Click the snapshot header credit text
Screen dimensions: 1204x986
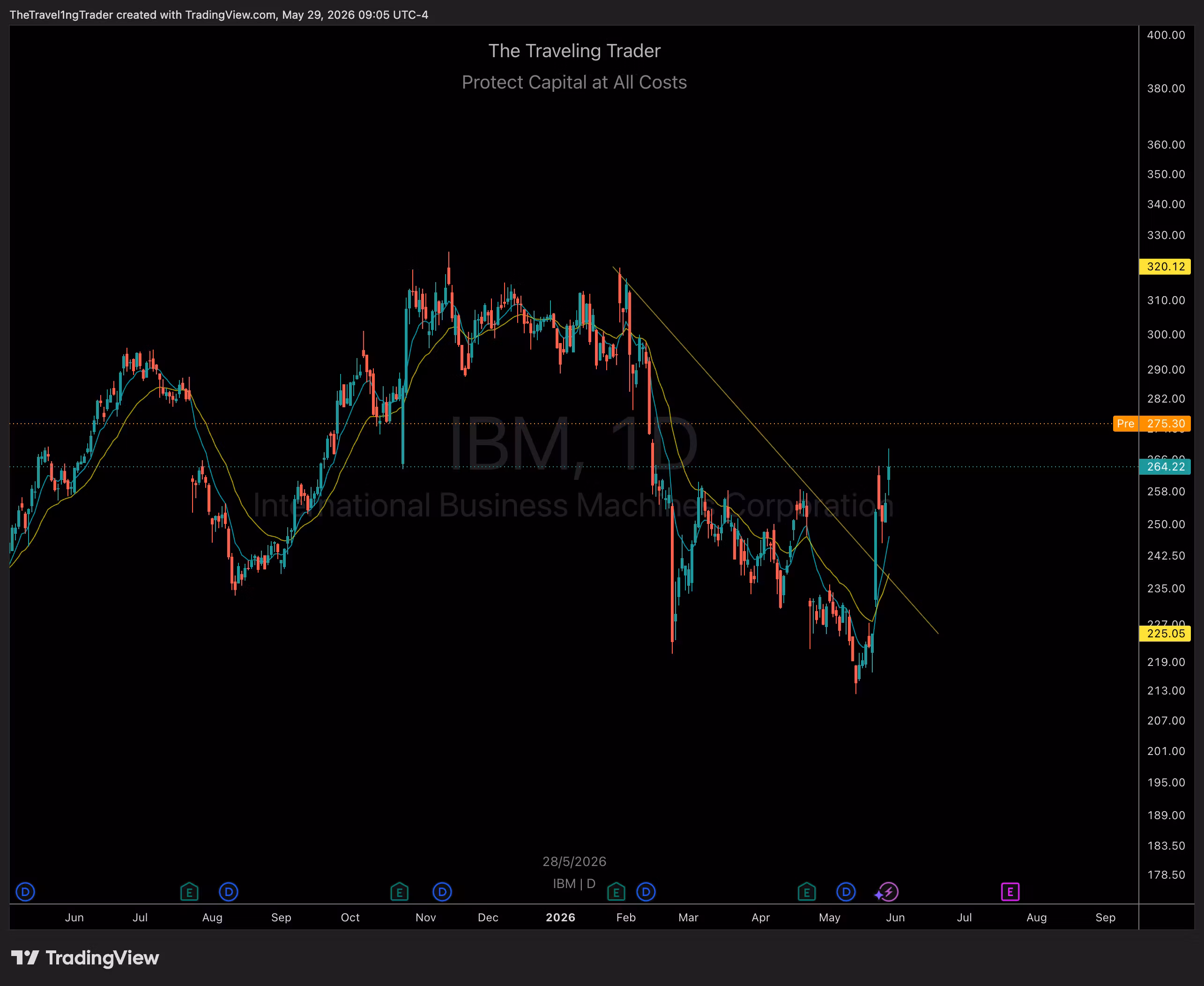[219, 15]
